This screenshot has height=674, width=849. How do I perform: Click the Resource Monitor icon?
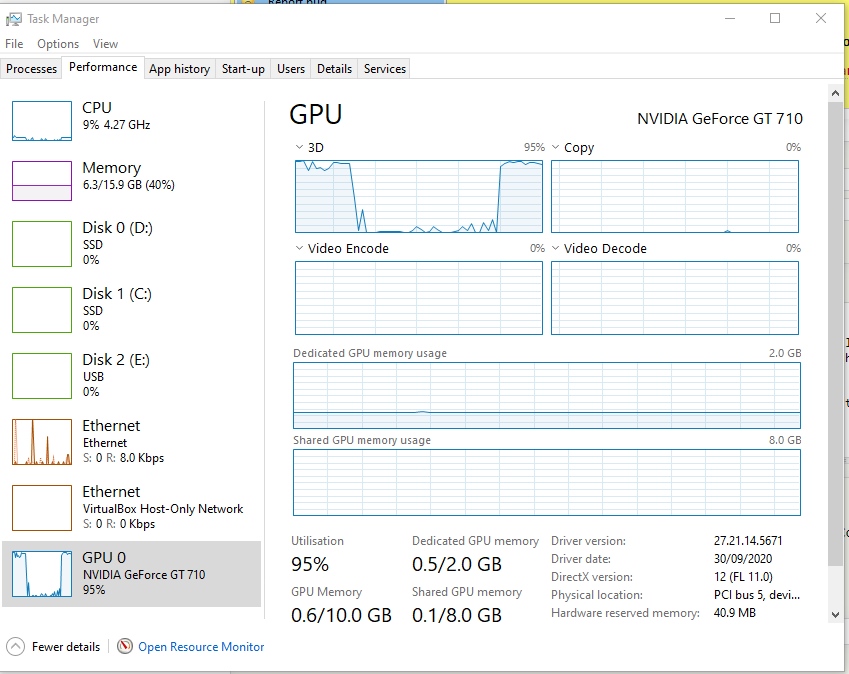pos(125,646)
